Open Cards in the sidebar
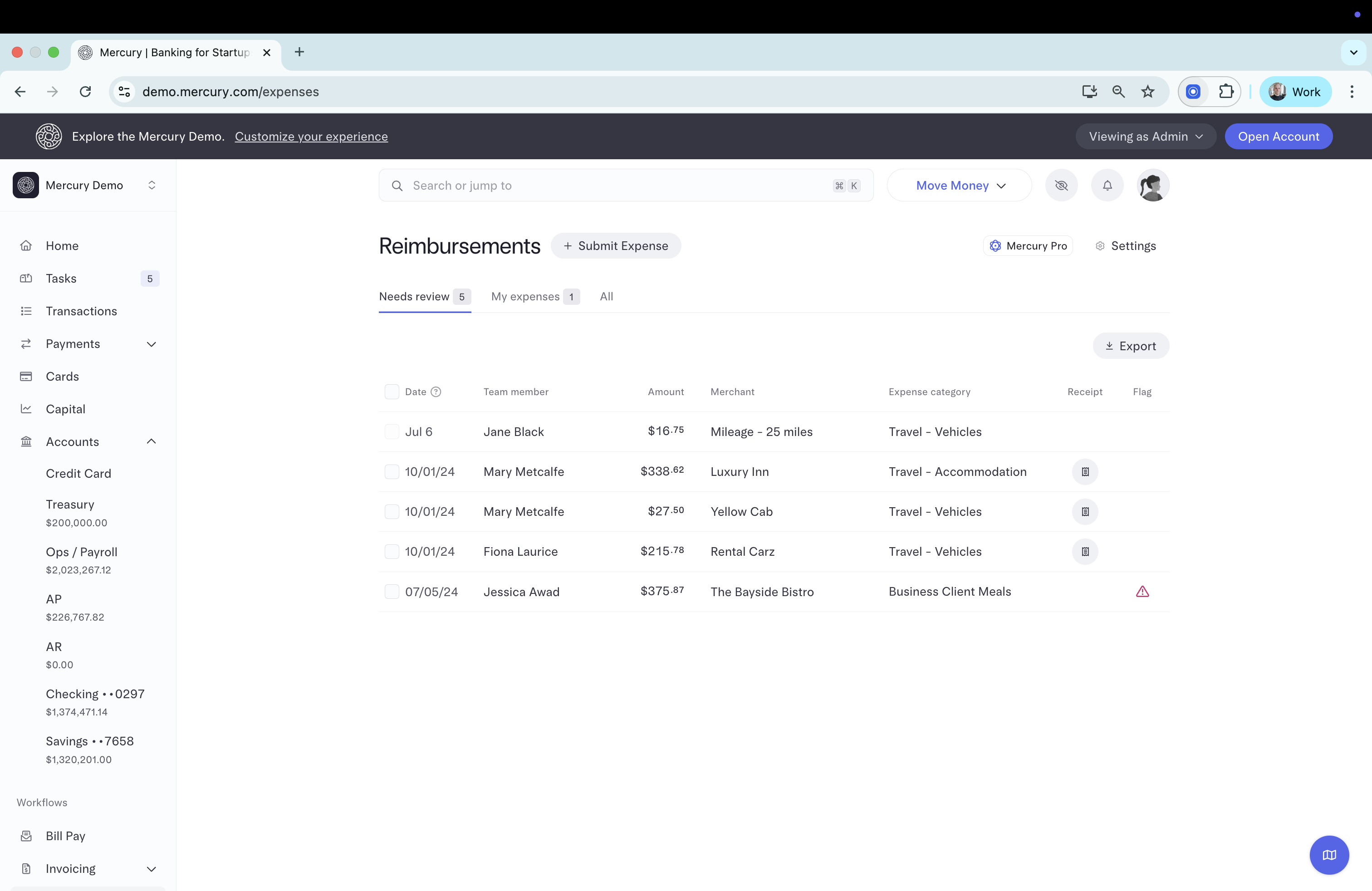 62,377
